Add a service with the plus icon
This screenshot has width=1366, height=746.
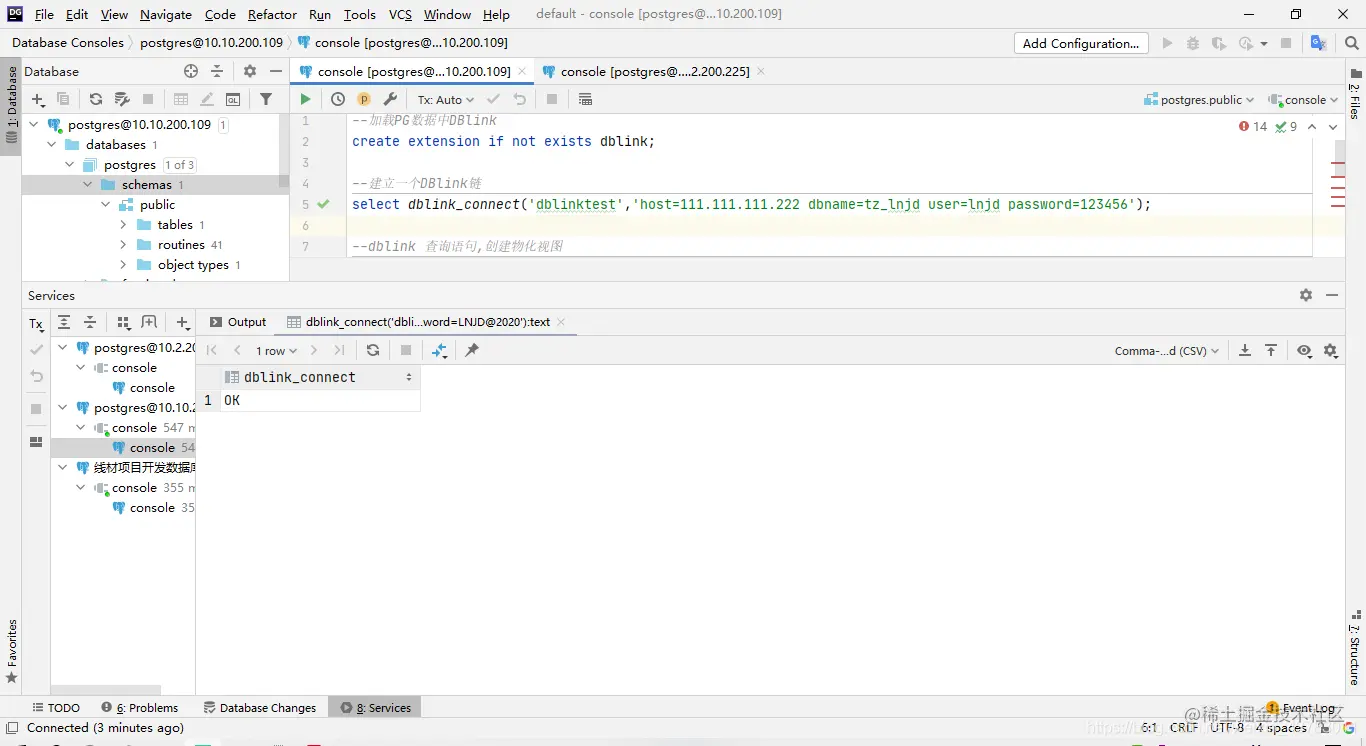(x=182, y=322)
